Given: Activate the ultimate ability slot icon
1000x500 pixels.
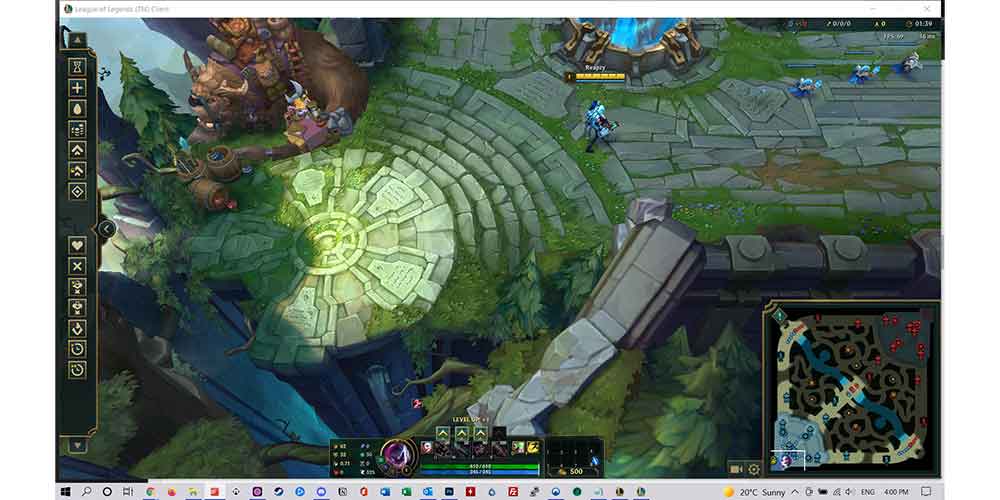Looking at the screenshot, I should click(500, 449).
